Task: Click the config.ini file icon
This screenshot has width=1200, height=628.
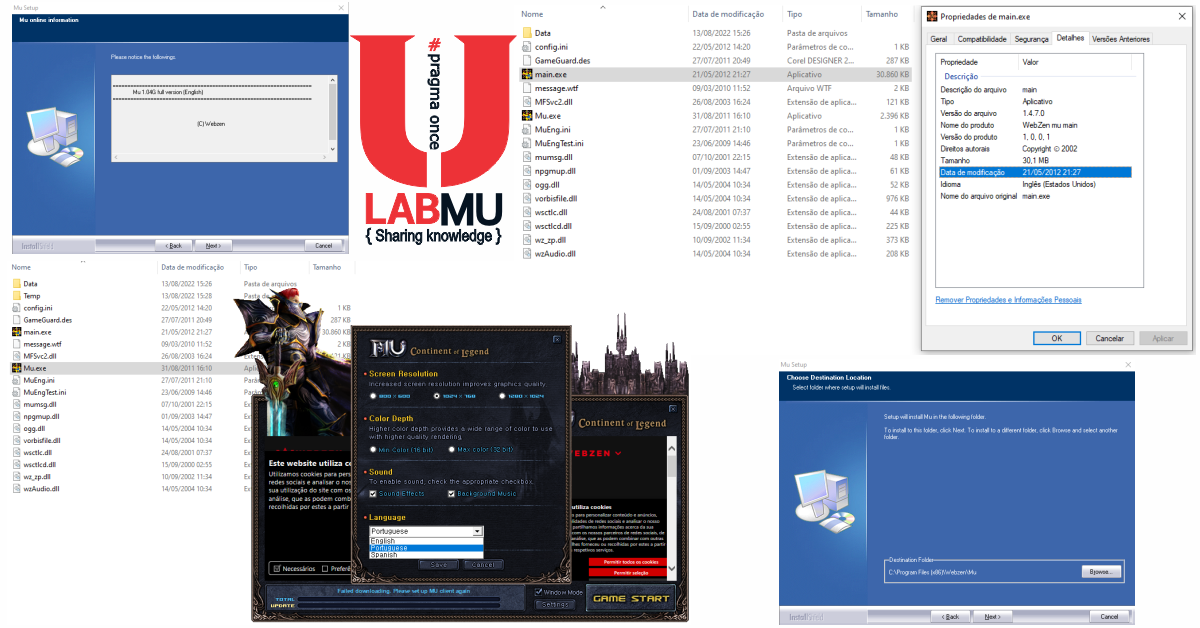Action: [529, 47]
